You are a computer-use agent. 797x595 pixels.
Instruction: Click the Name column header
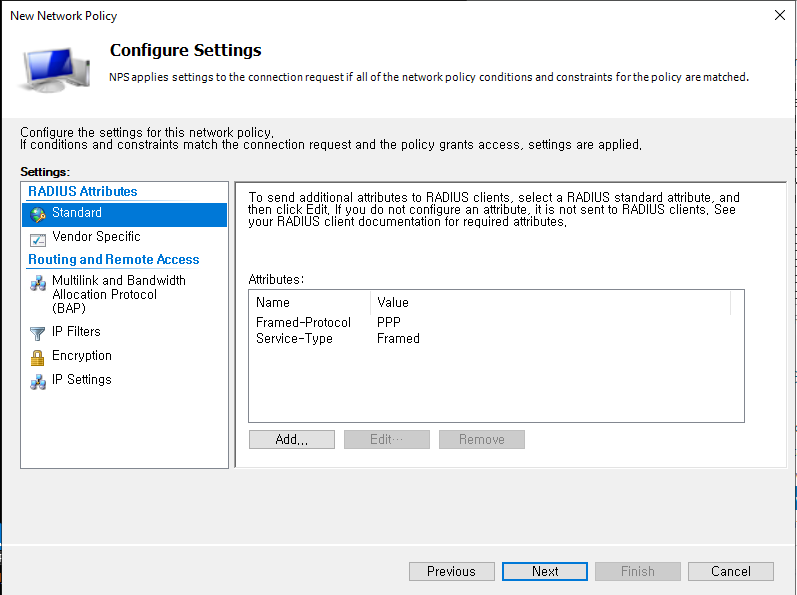pyautogui.click(x=310, y=302)
